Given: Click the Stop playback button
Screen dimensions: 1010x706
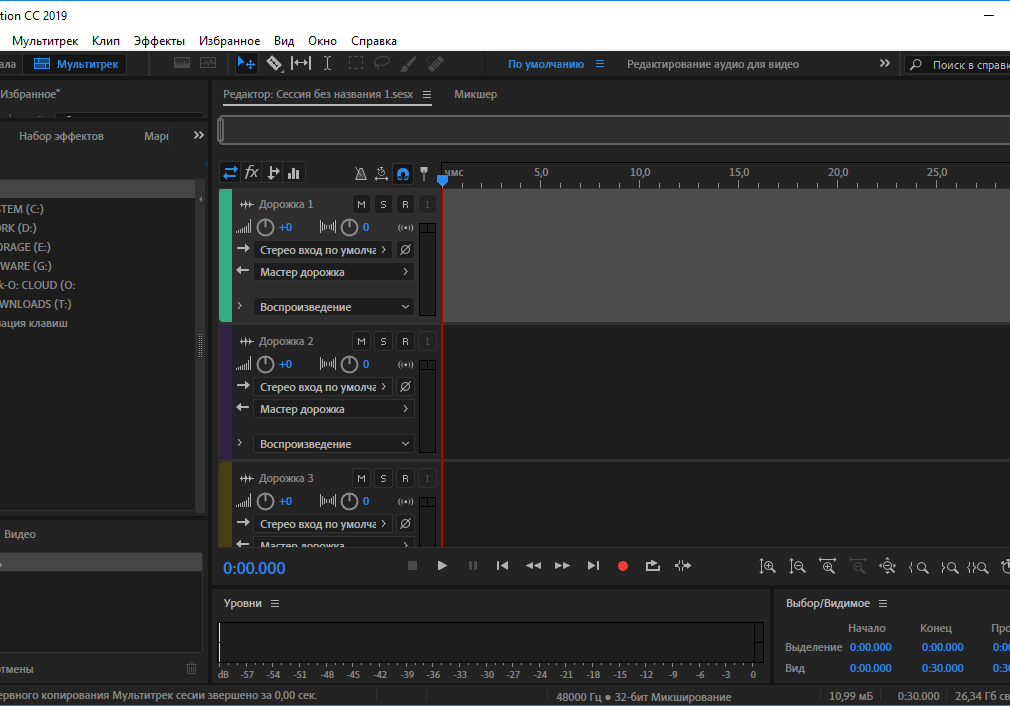Looking at the screenshot, I should [x=412, y=566].
